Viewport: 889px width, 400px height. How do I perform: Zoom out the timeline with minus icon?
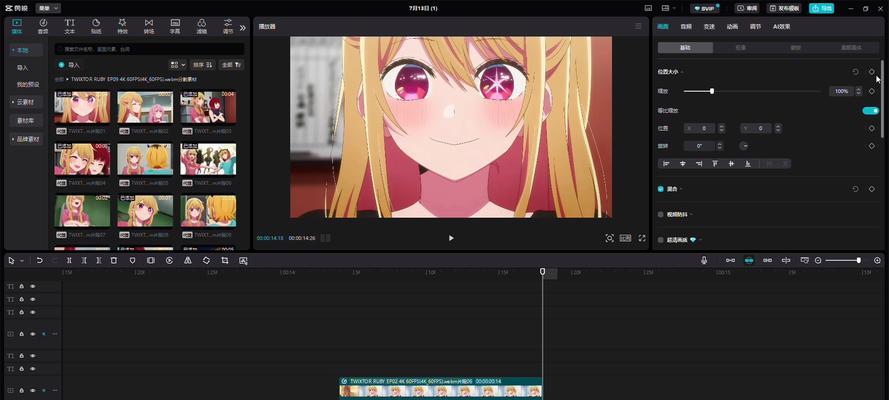click(x=818, y=260)
